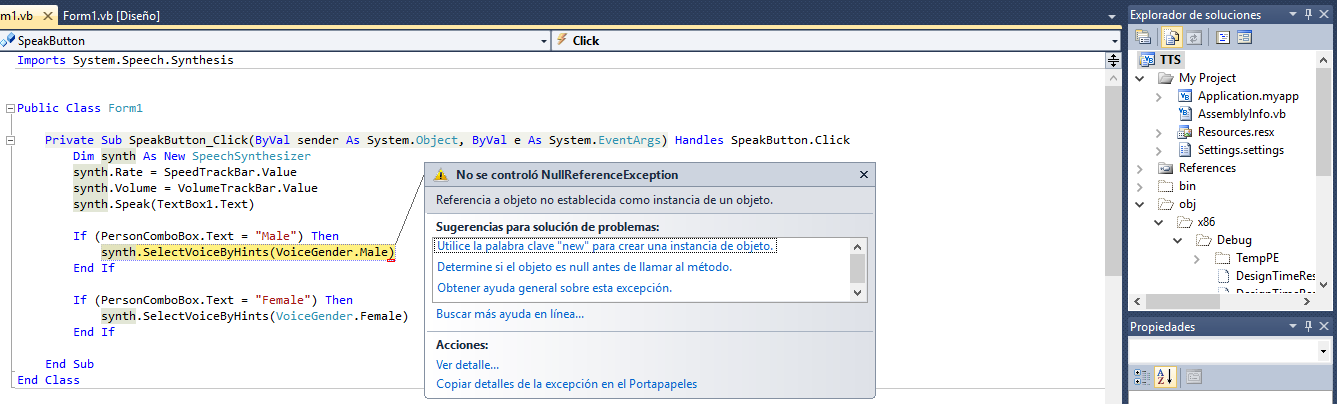Collapse the x86 folder node
The width and height of the screenshot is (1337, 404).
(x=1158, y=222)
